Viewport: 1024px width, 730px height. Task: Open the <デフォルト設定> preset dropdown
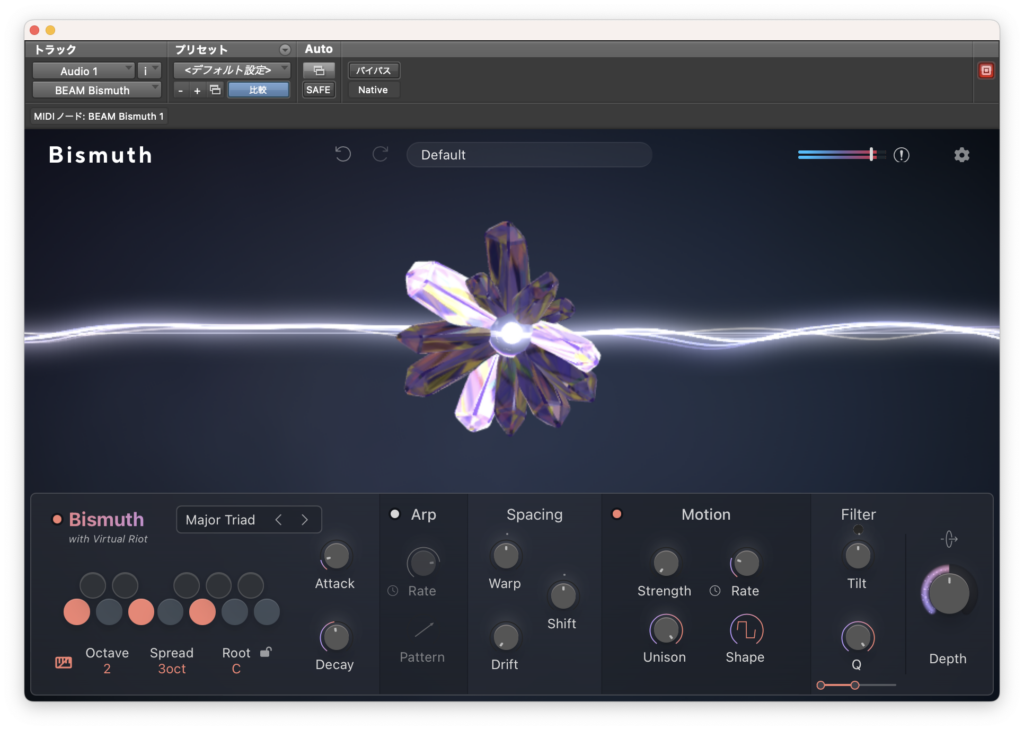(232, 70)
